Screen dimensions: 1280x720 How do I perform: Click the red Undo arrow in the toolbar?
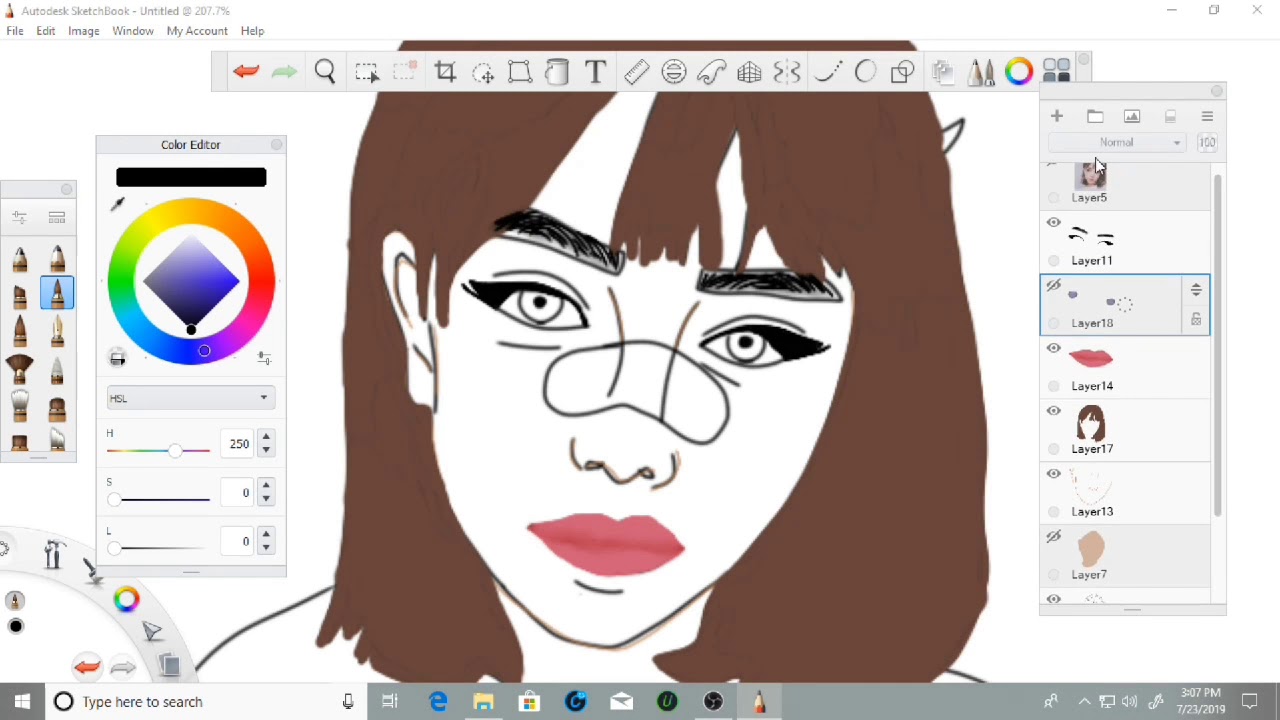[246, 72]
